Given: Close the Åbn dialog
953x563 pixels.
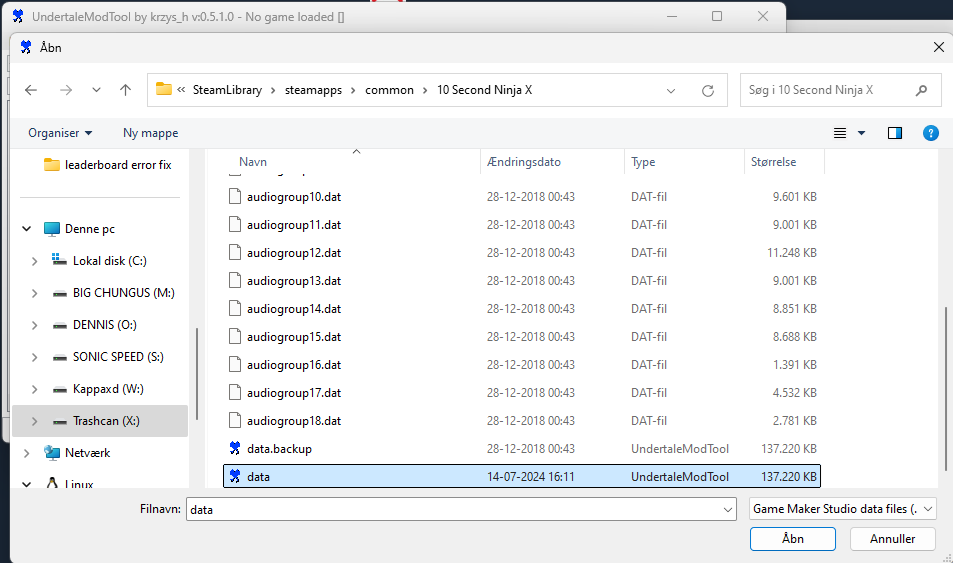Looking at the screenshot, I should tap(938, 47).
